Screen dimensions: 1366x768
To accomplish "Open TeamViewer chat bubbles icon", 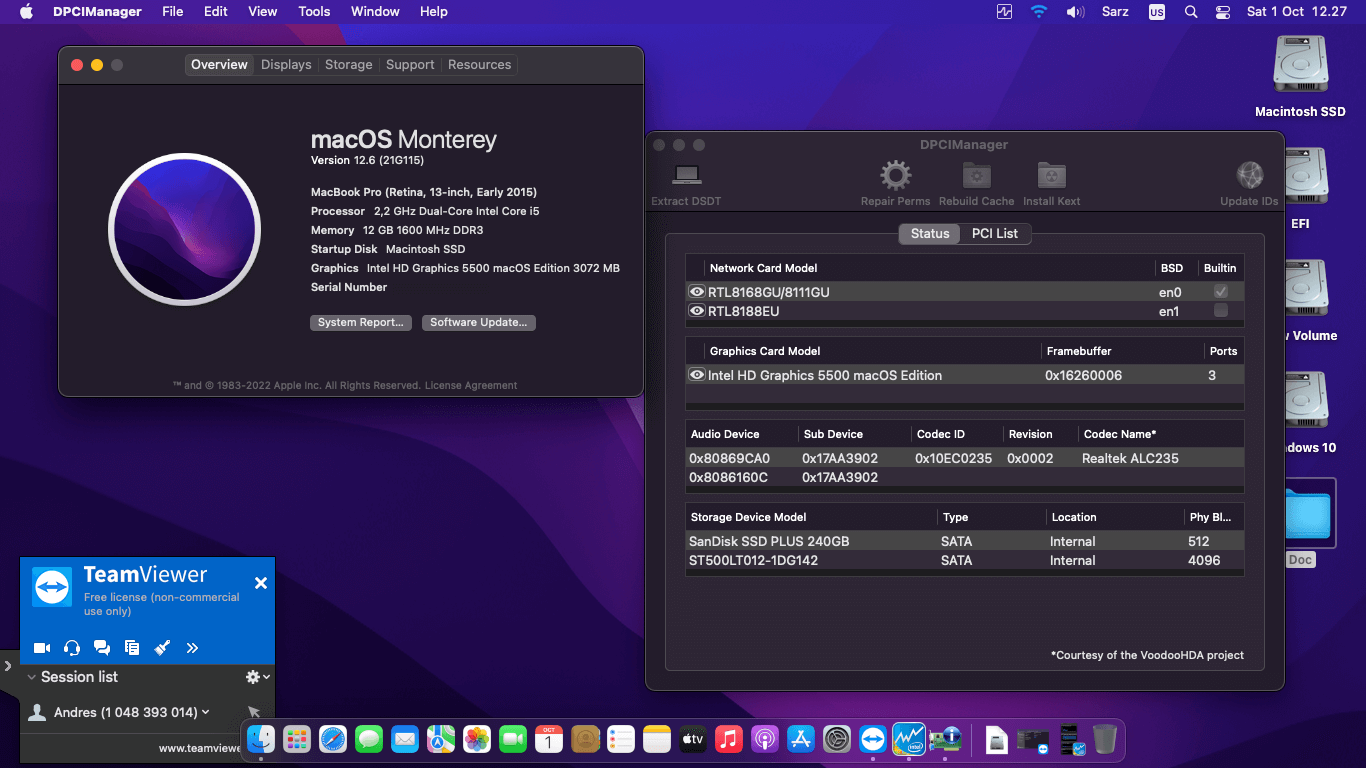I will point(102,648).
